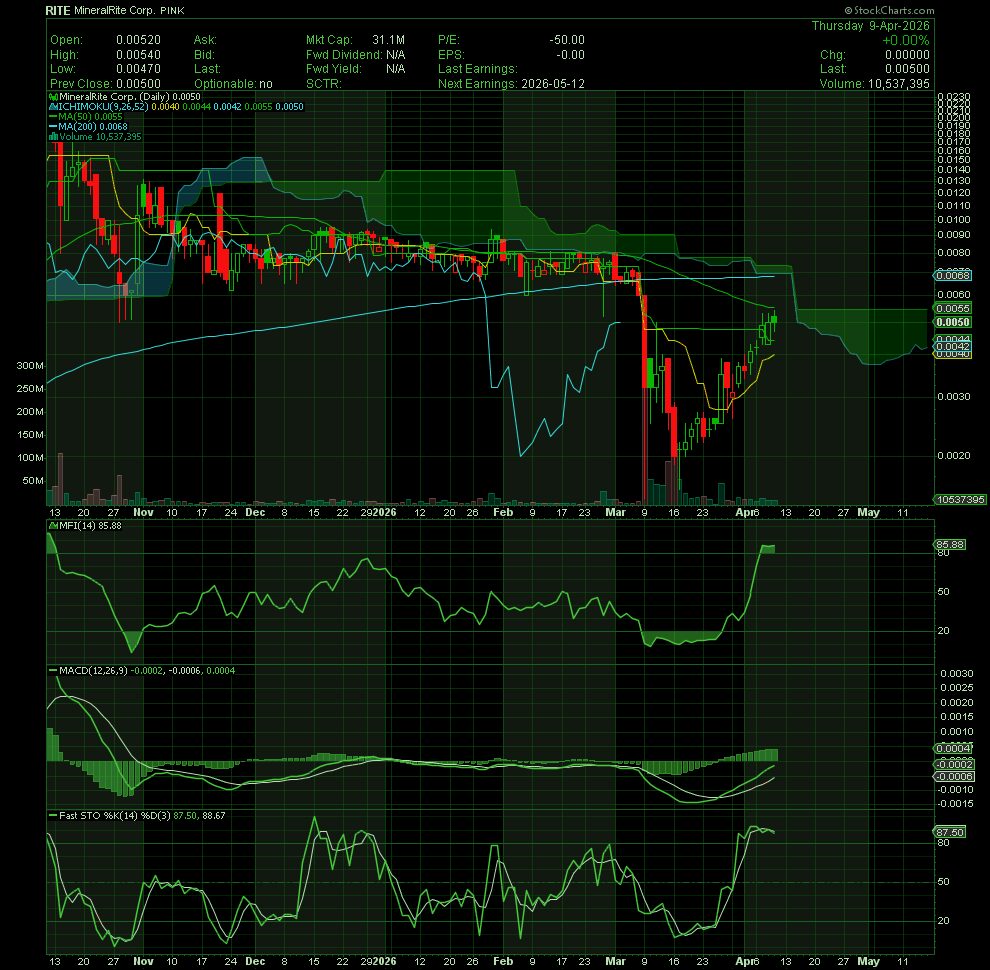This screenshot has height=970, width=990.
Task: Click the Next Earnings date 2026-05-12
Action: click(x=553, y=84)
